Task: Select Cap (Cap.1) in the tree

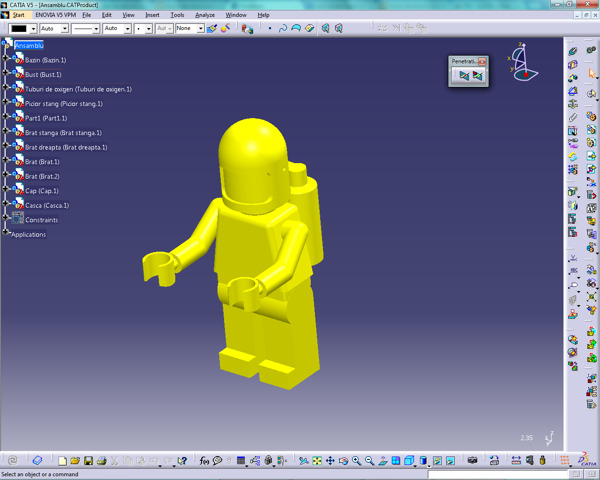Action: coord(42,191)
